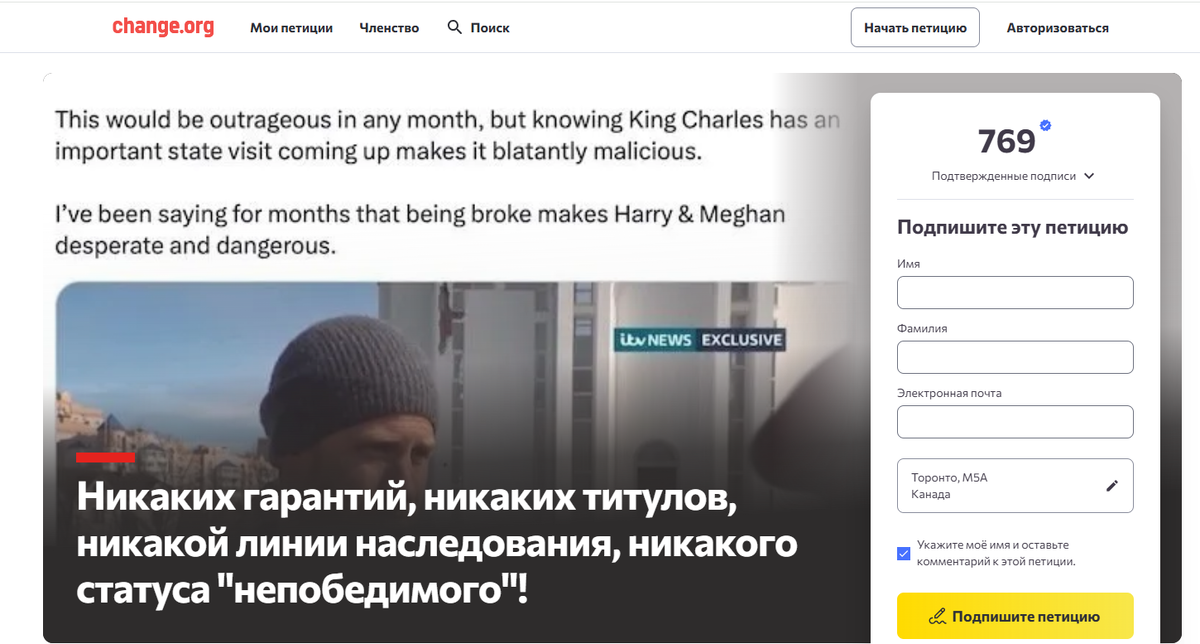Click the magnifier search icon
Viewport: 1200px width, 644px height.
[455, 27]
